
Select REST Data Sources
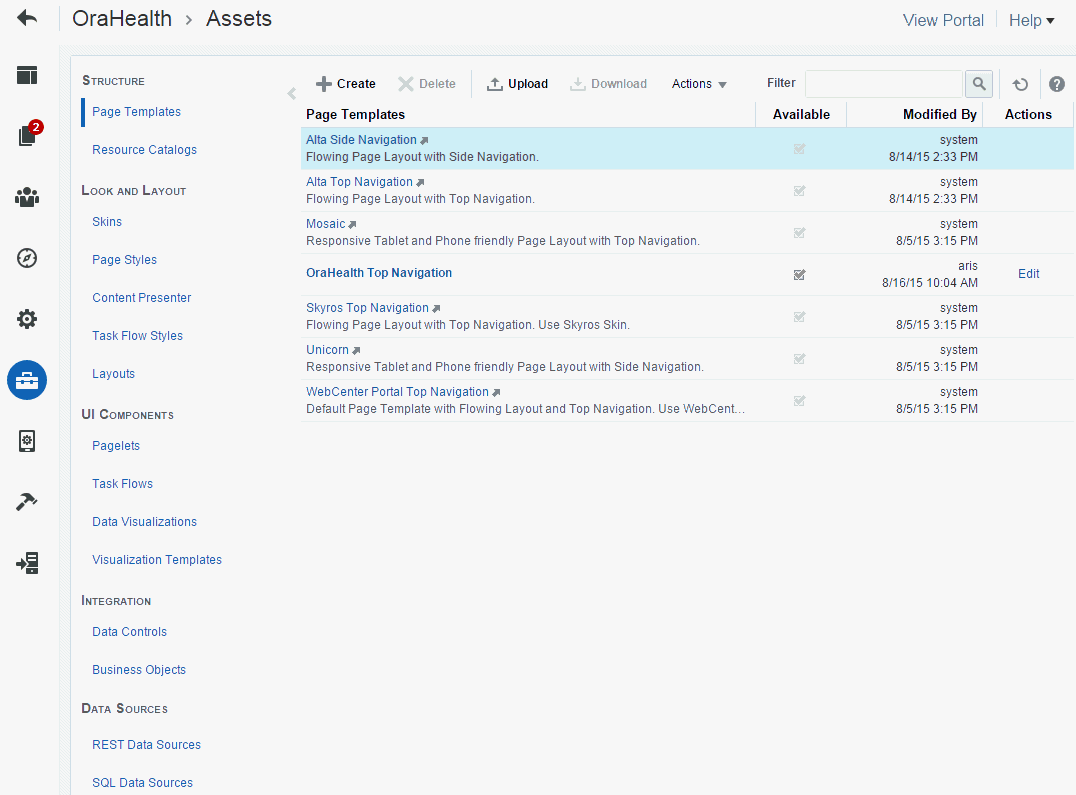click(x=146, y=744)
